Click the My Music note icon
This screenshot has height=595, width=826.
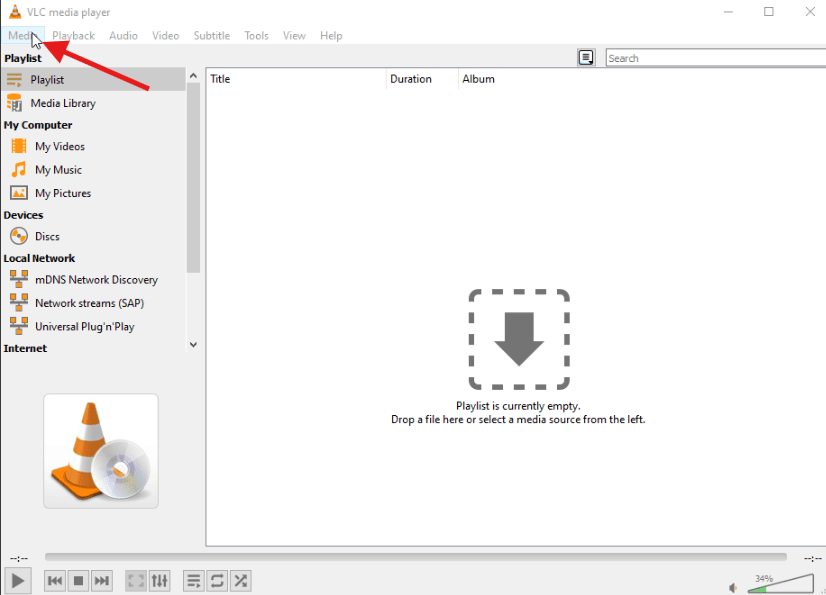pyautogui.click(x=18, y=170)
